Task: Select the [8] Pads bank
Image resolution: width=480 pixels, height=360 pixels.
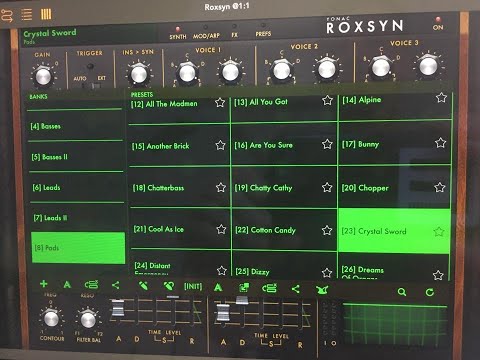Action: pos(78,248)
